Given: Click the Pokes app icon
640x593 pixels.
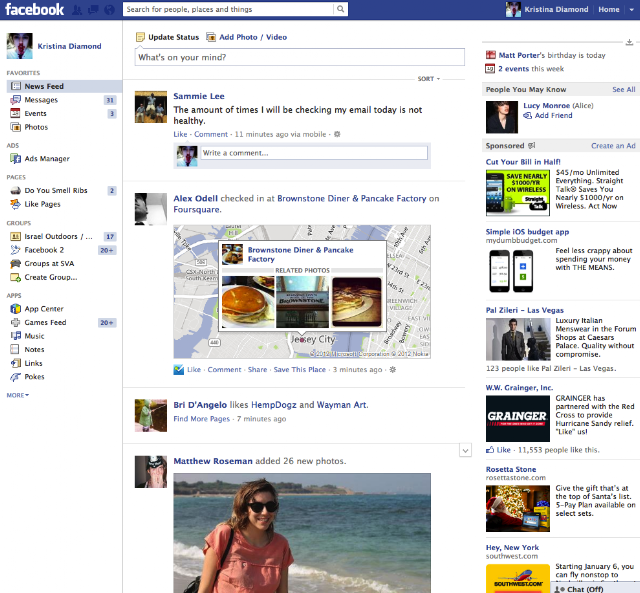Looking at the screenshot, I should 16,377.
